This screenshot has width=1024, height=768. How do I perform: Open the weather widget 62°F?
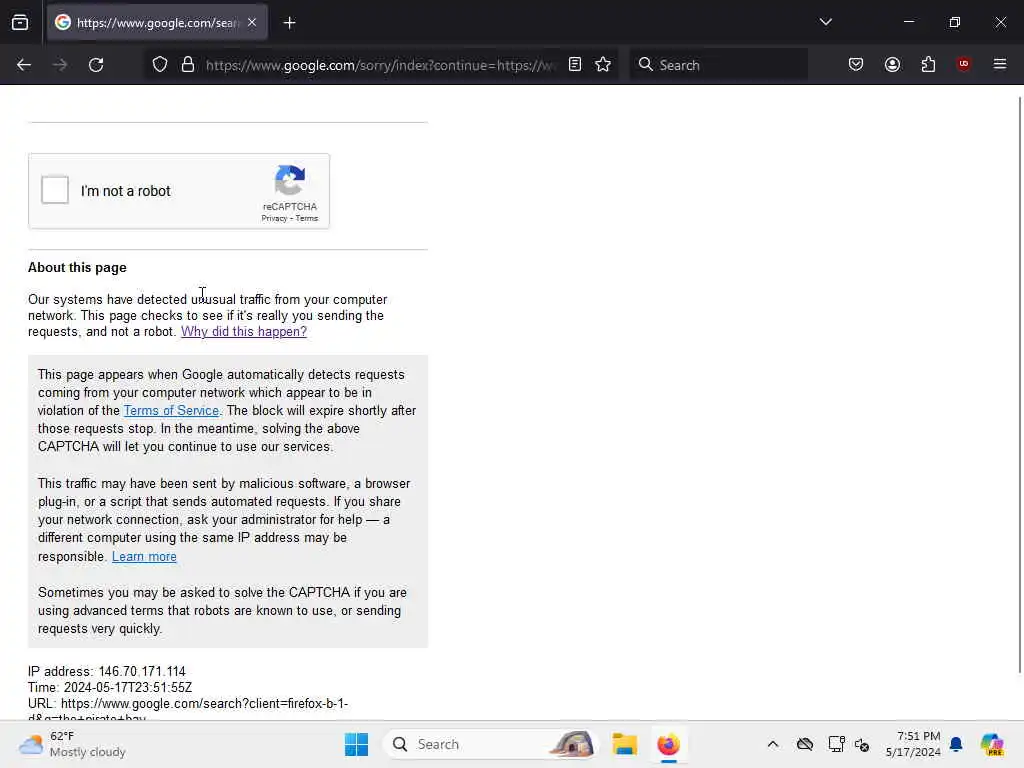[72, 744]
